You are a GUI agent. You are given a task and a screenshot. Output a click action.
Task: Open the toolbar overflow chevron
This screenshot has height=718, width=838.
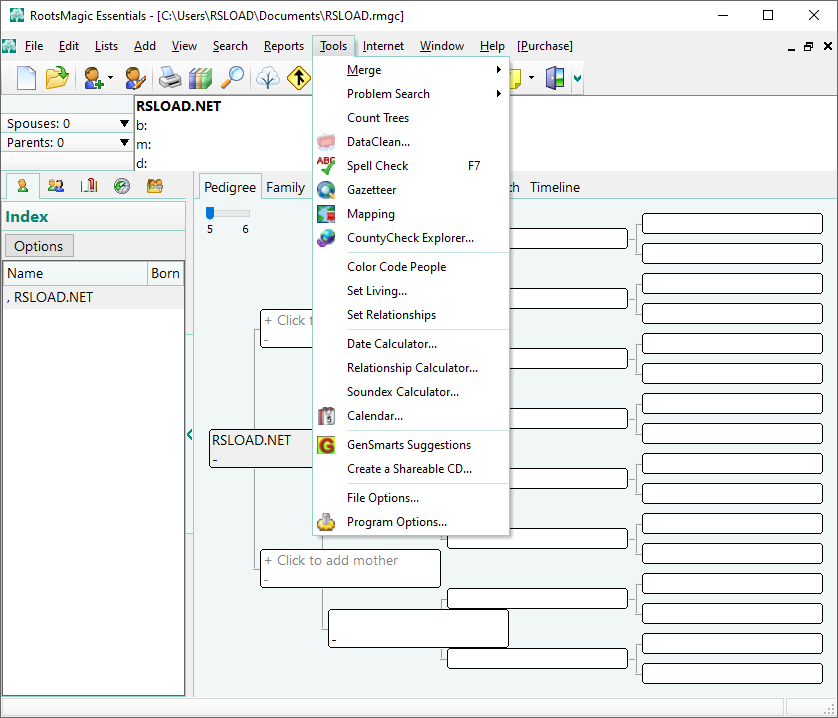point(577,79)
